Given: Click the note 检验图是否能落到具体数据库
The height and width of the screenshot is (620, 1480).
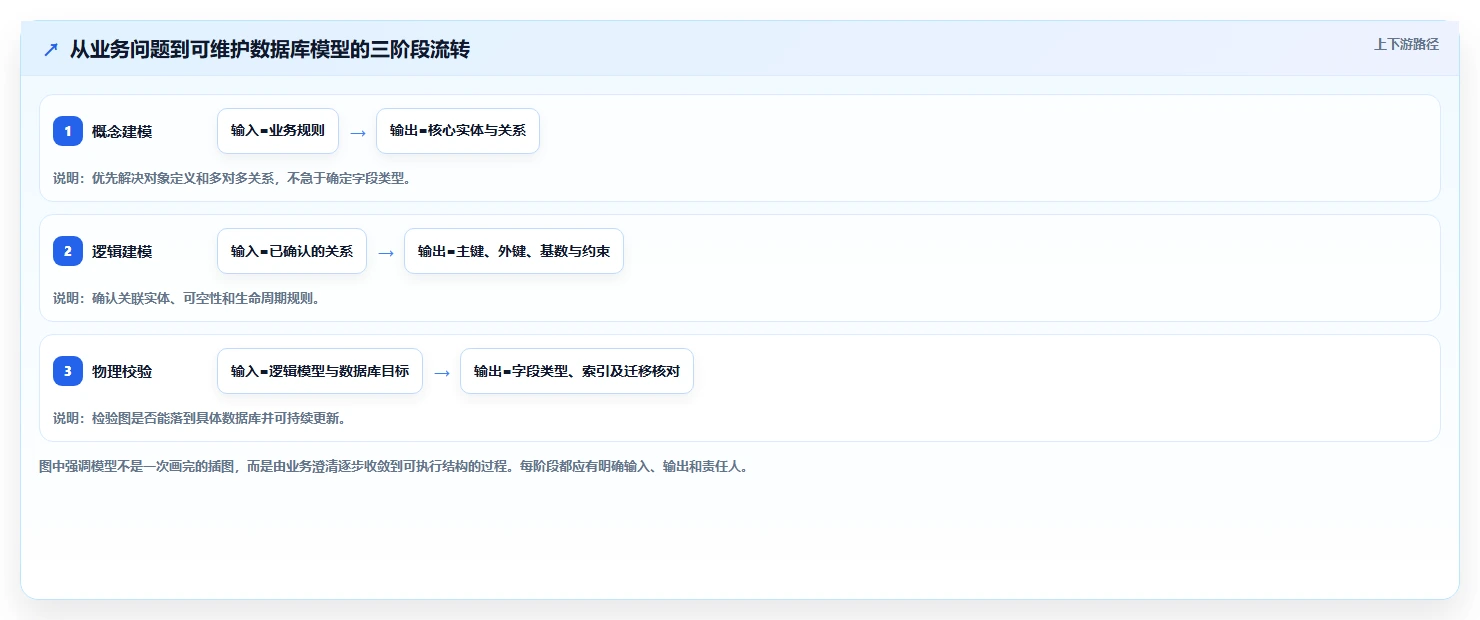Looking at the screenshot, I should pos(200,419).
